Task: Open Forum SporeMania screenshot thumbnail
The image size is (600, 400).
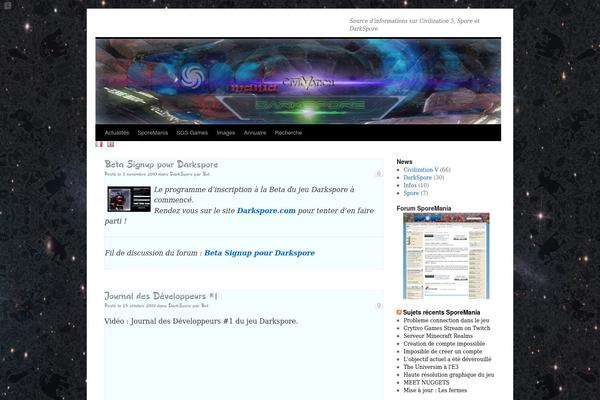Action: (446, 256)
